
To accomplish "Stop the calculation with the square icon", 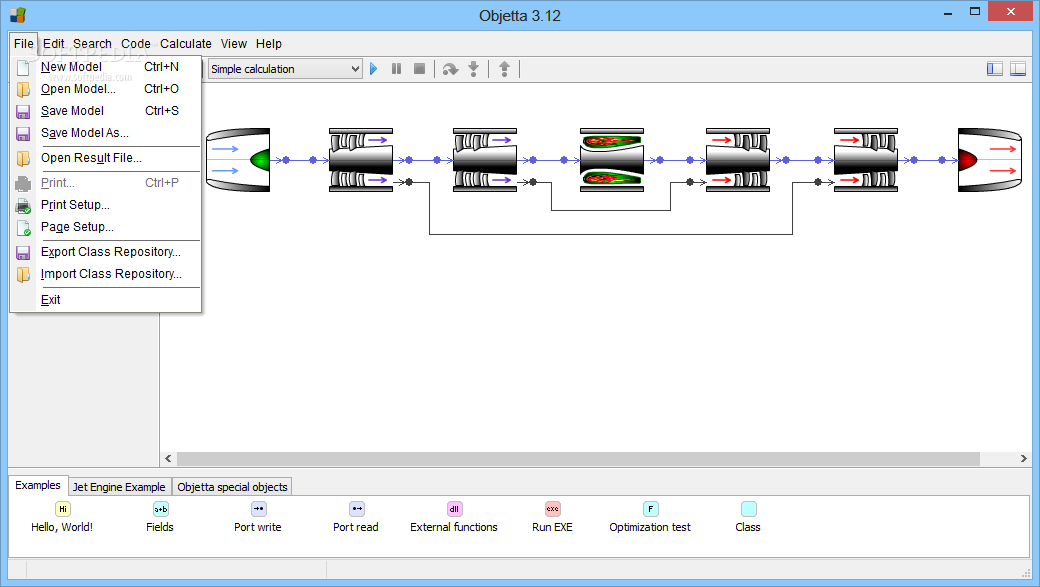I will click(x=419, y=68).
